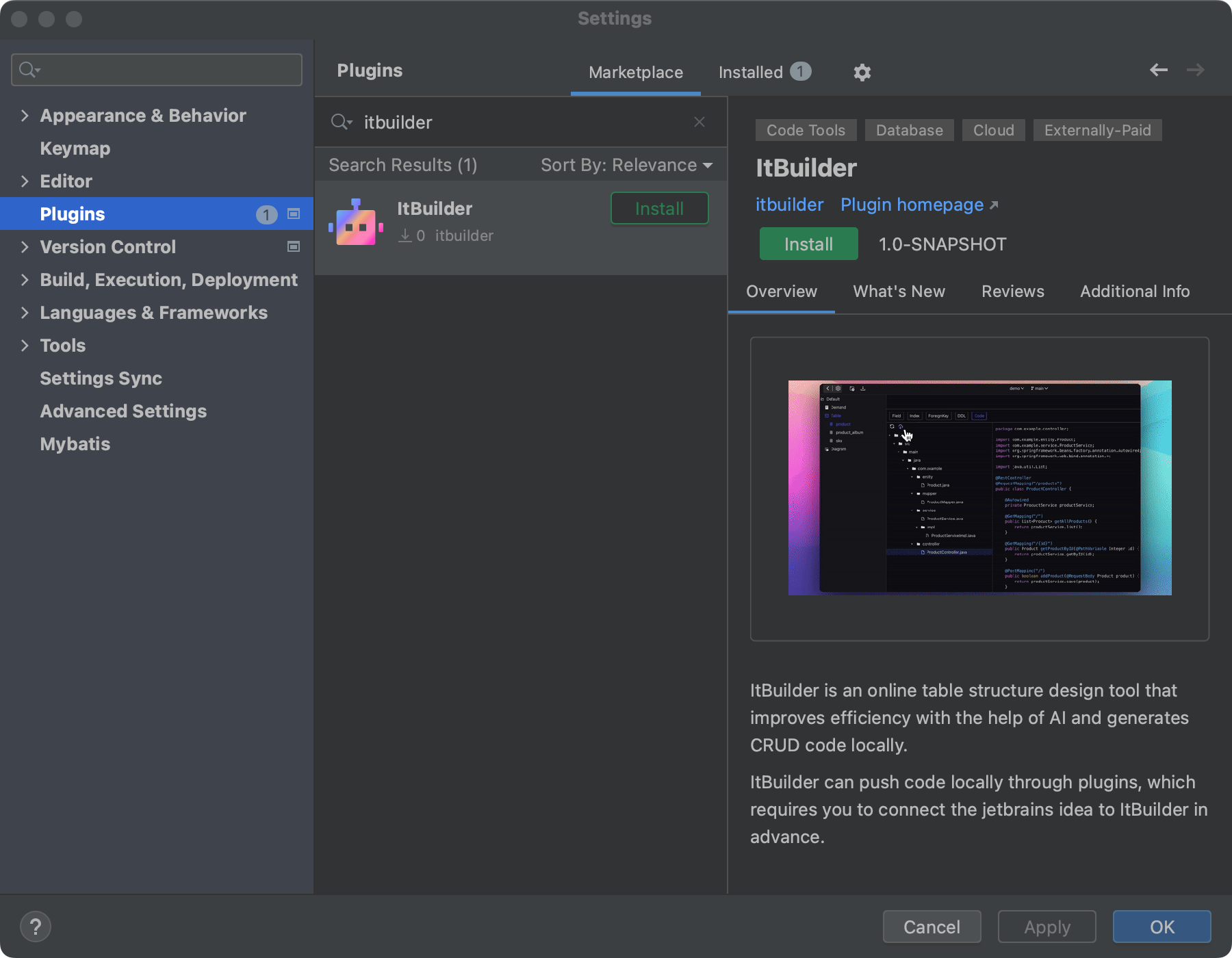Click the Externally-Paid tag
The width and height of the screenshot is (1232, 958).
[1097, 130]
